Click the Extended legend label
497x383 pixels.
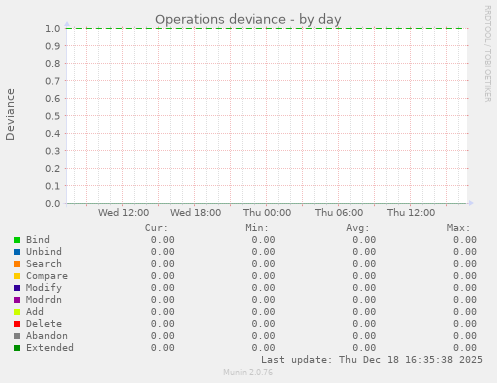[50, 348]
